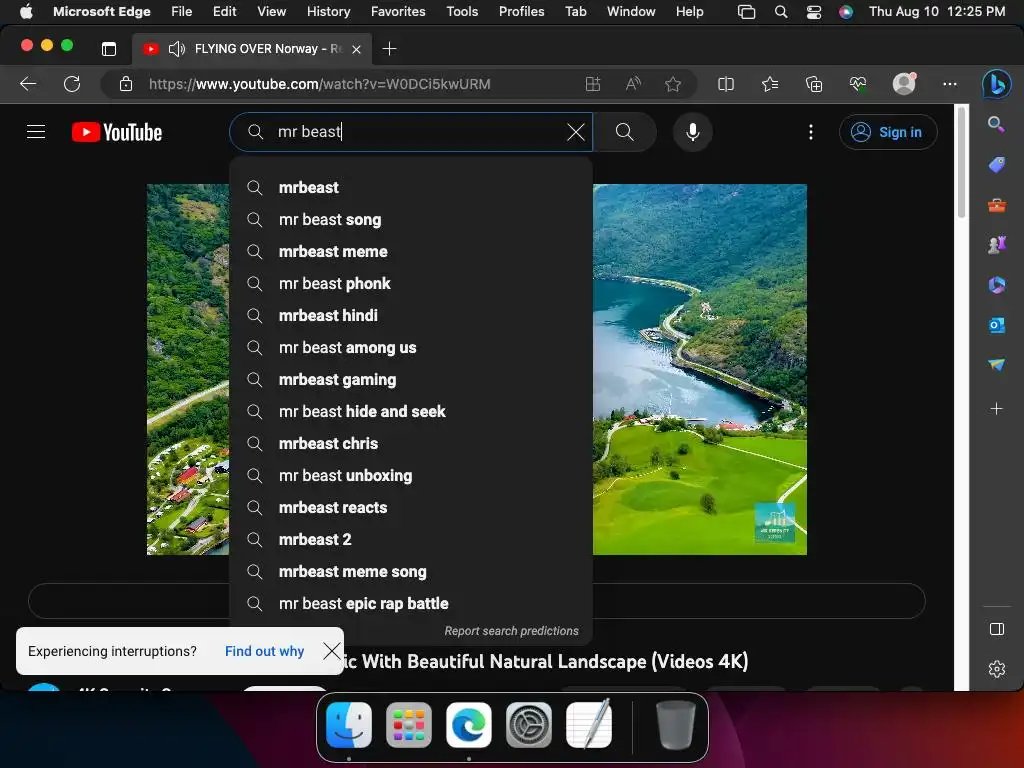The image size is (1024, 768).
Task: Choose suggestion "mrbeast gaming"
Action: pos(411,379)
